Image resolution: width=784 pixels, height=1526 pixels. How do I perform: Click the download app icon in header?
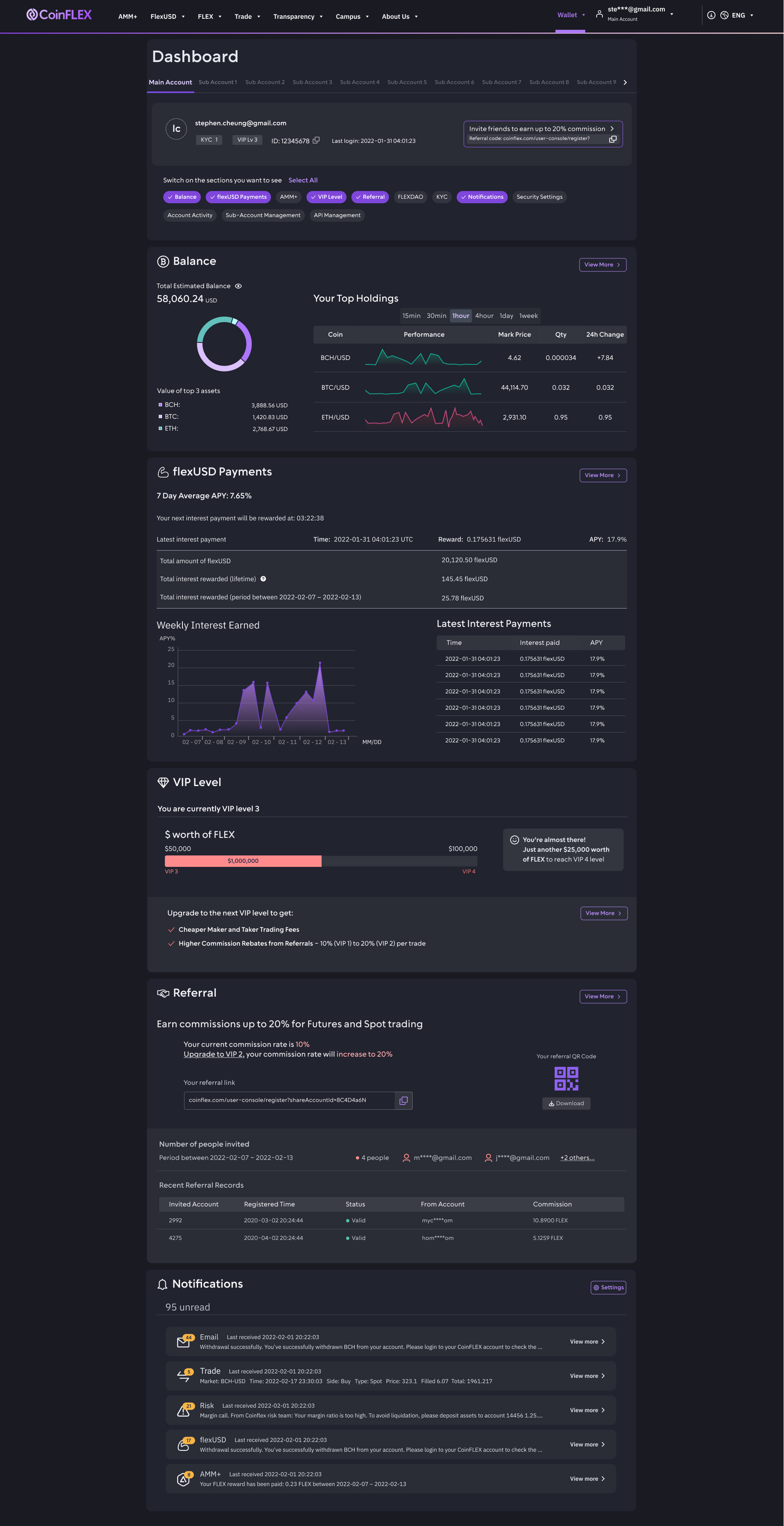[711, 16]
